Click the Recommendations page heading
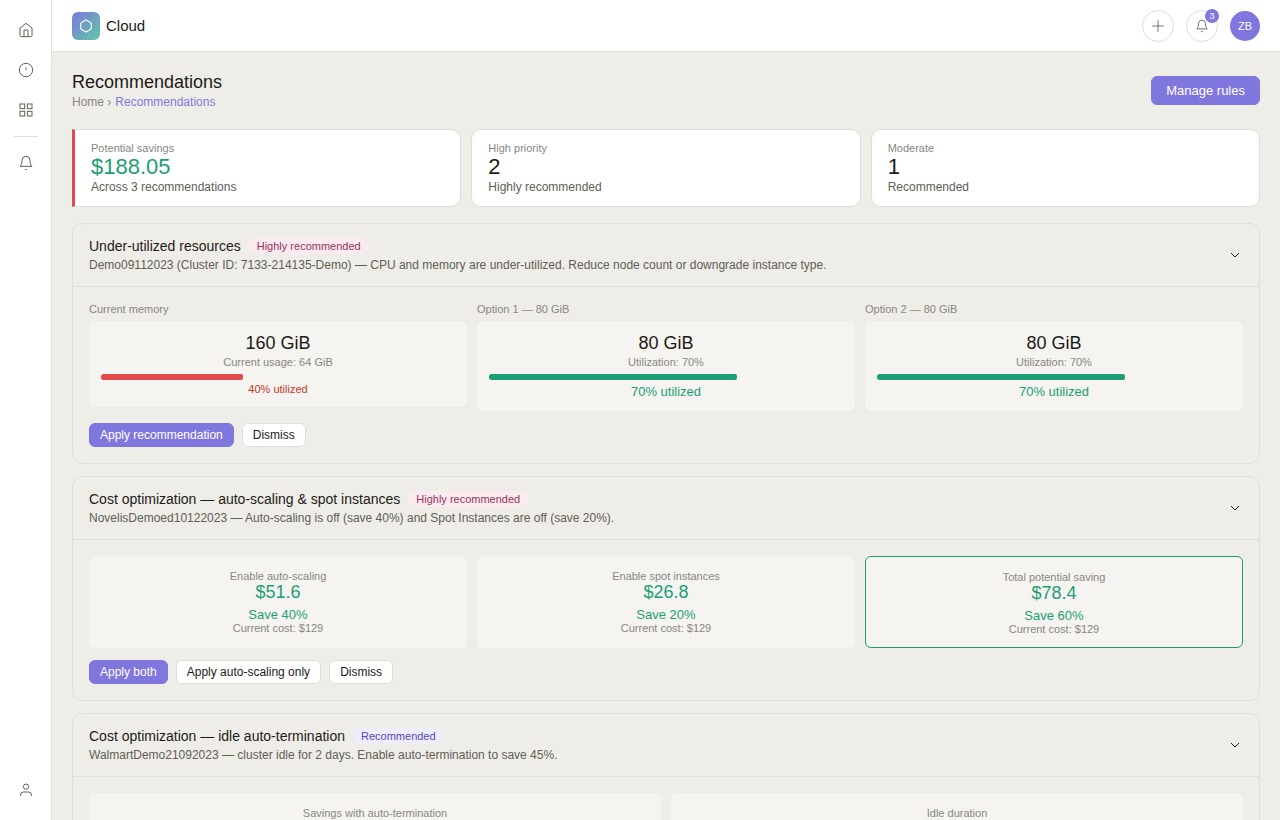1280x820 pixels. click(x=147, y=82)
